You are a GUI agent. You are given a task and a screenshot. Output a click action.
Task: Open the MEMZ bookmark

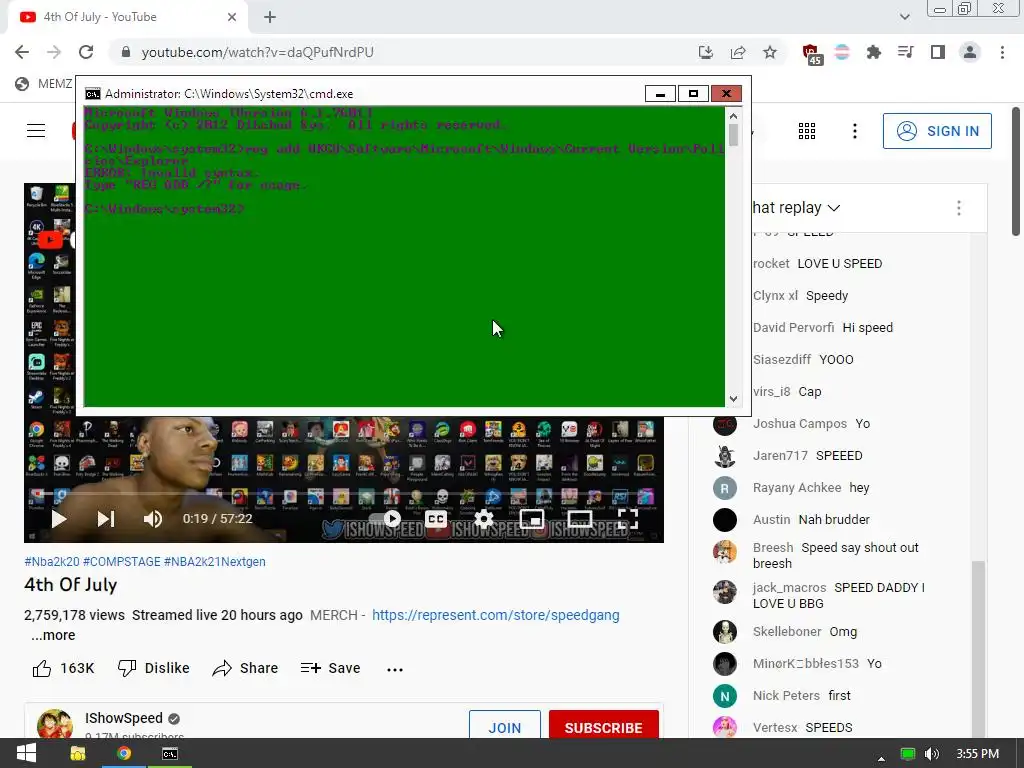click(44, 84)
